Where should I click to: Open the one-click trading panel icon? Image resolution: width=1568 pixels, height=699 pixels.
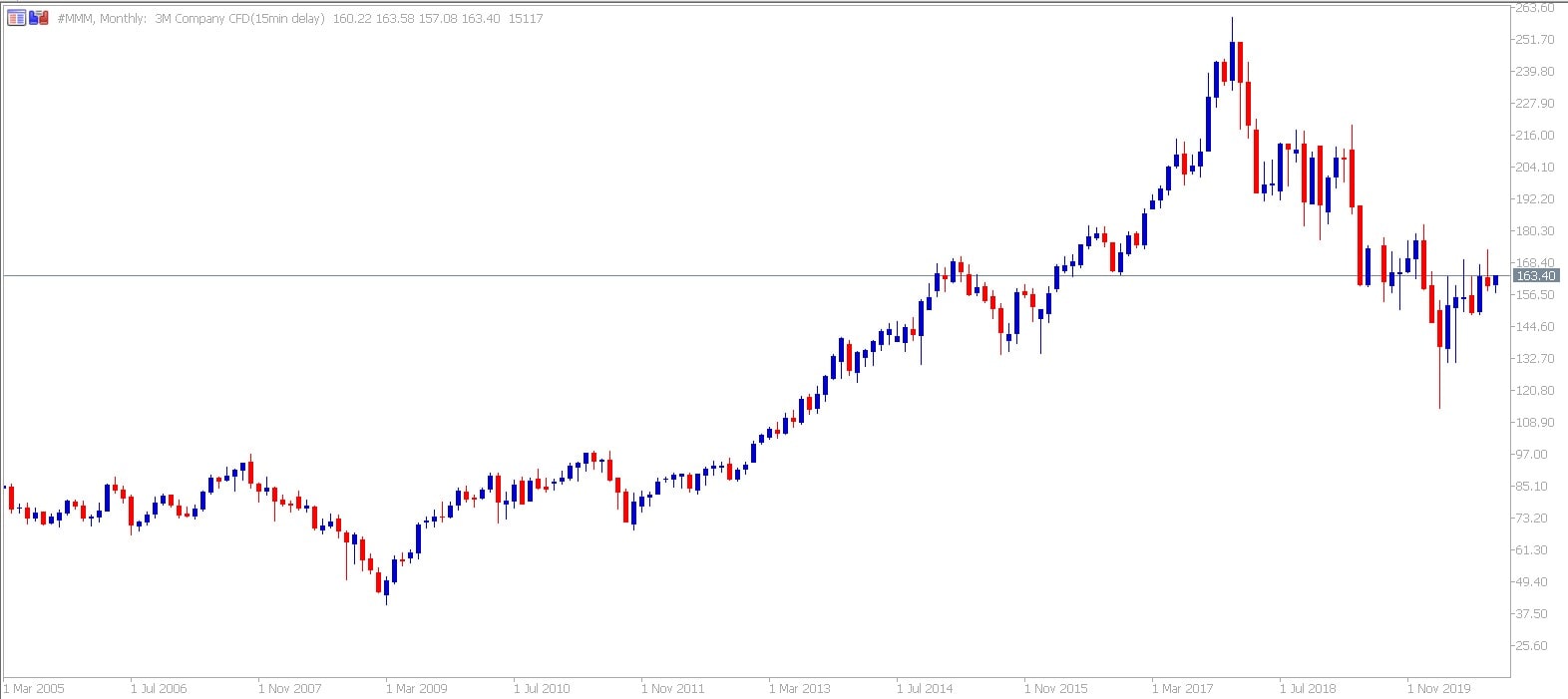[x=16, y=18]
